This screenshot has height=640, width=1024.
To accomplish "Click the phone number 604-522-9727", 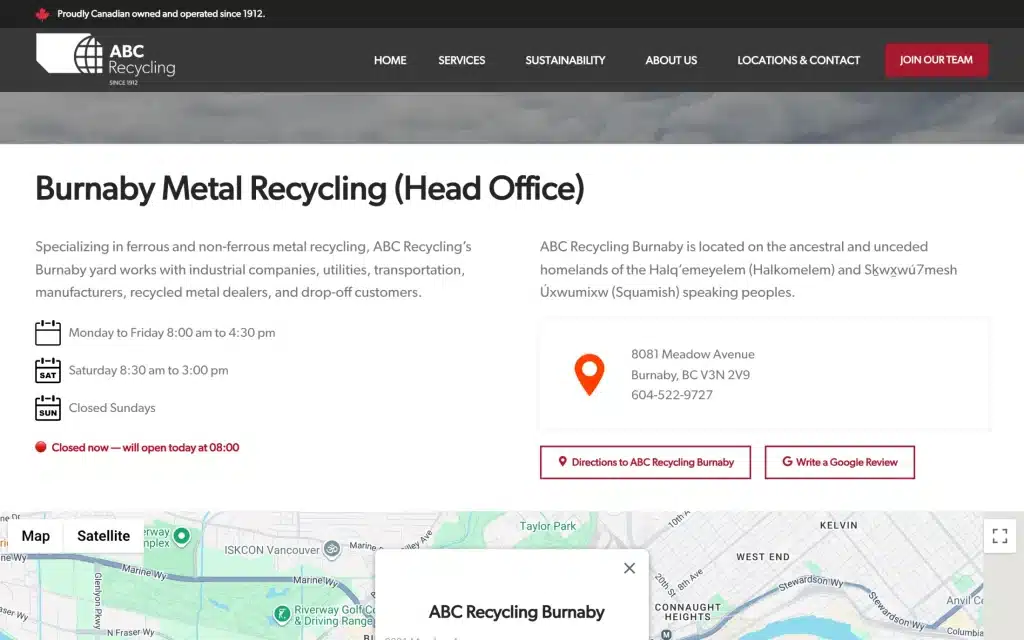I will click(671, 395).
